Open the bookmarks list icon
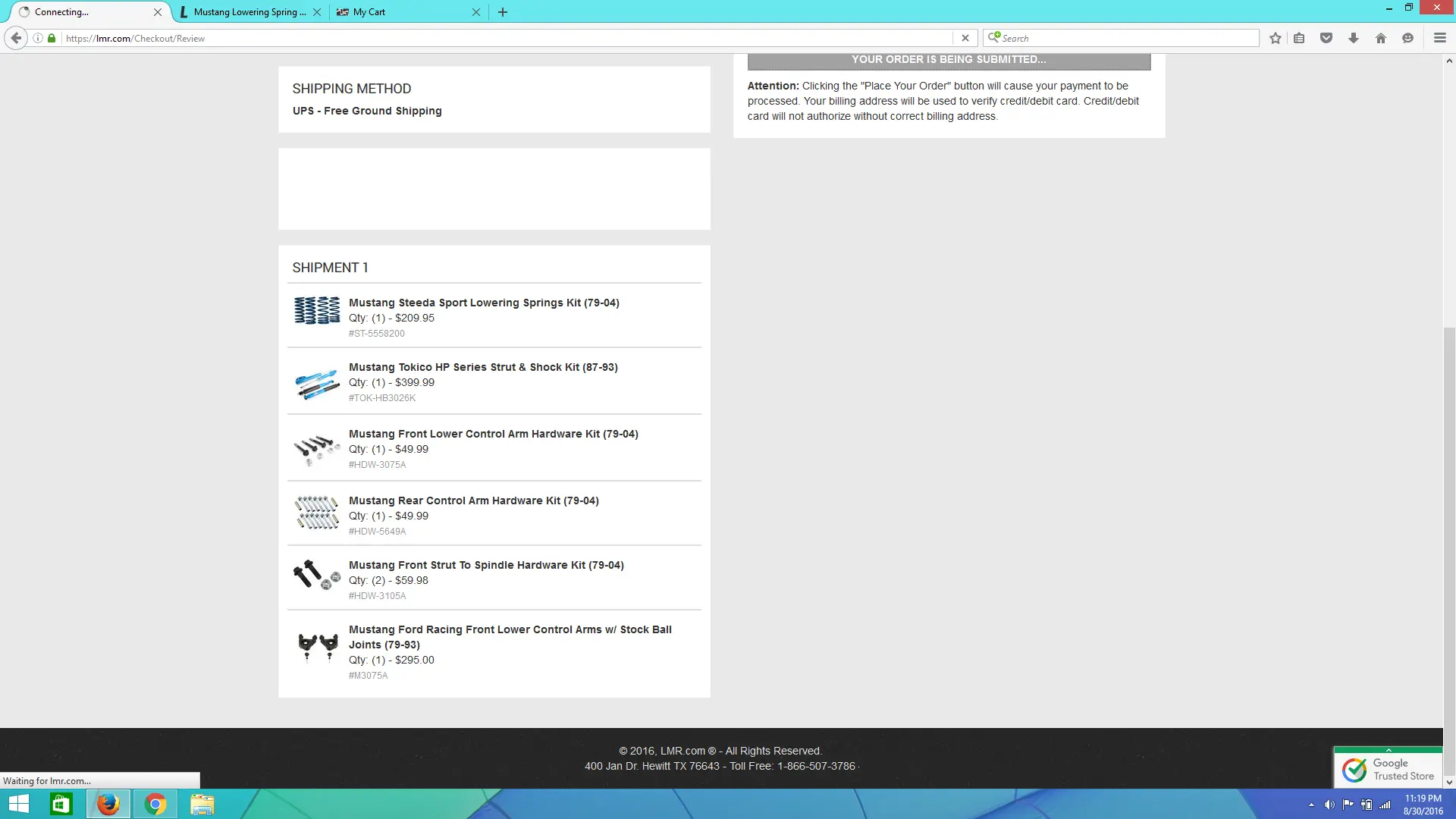 click(1299, 38)
